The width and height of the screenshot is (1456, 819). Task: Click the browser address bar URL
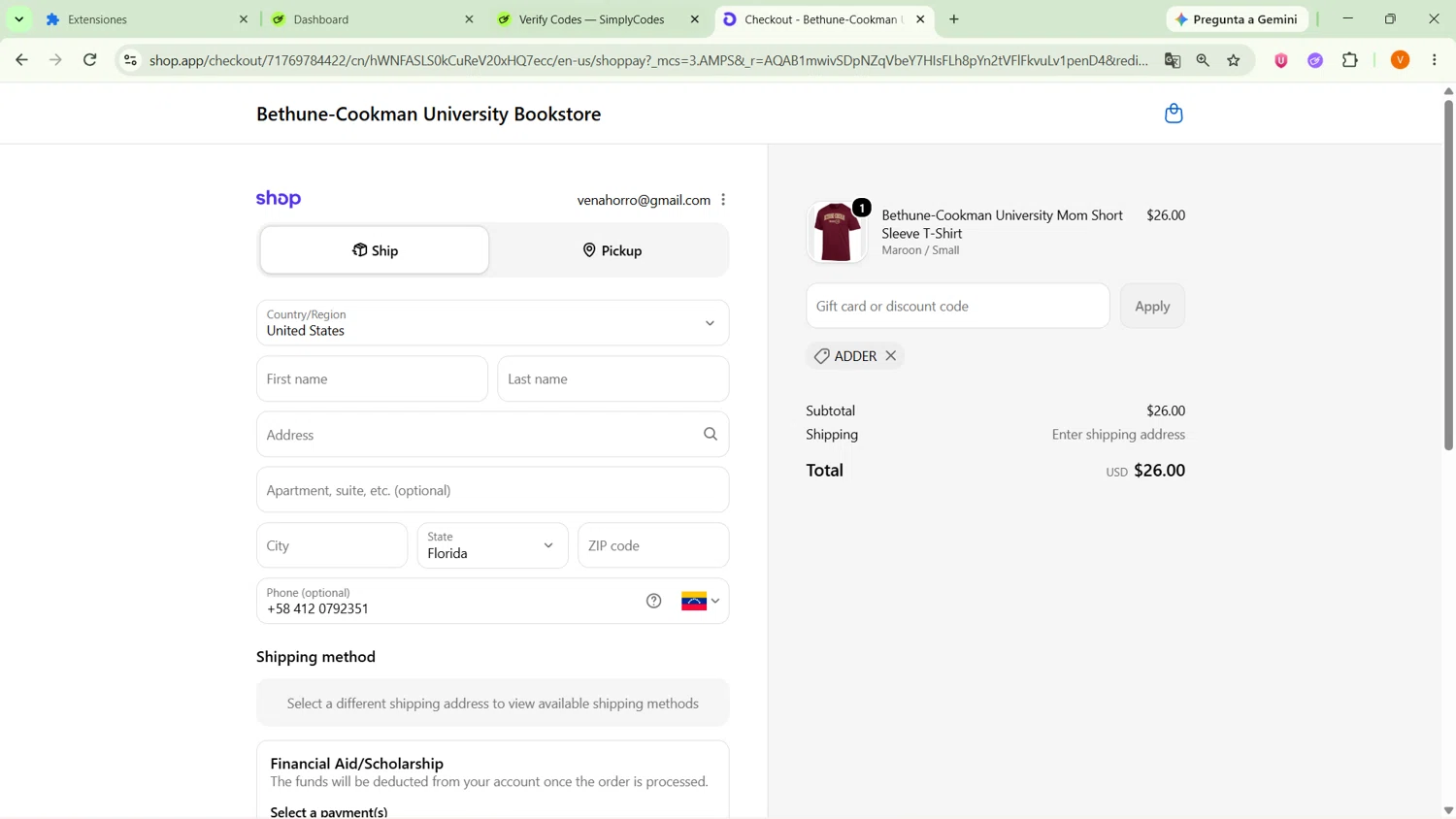[x=648, y=60]
